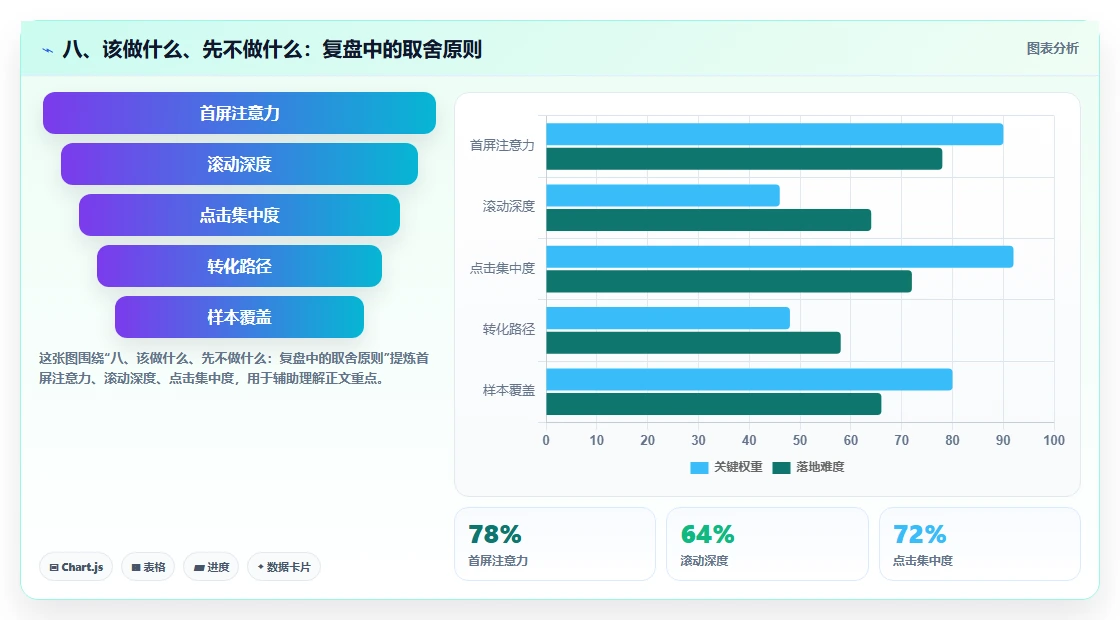Click the 数据卡片 tag chip

[284, 567]
